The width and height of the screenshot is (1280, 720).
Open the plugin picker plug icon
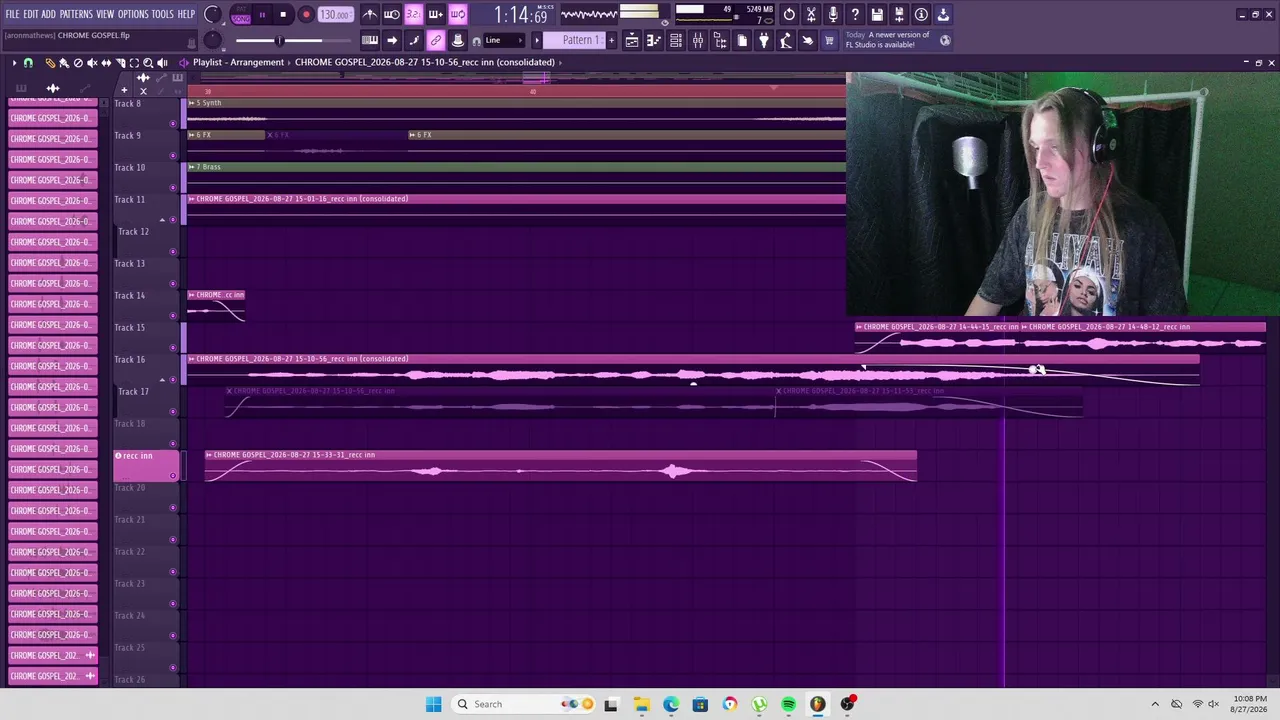pyautogui.click(x=764, y=40)
